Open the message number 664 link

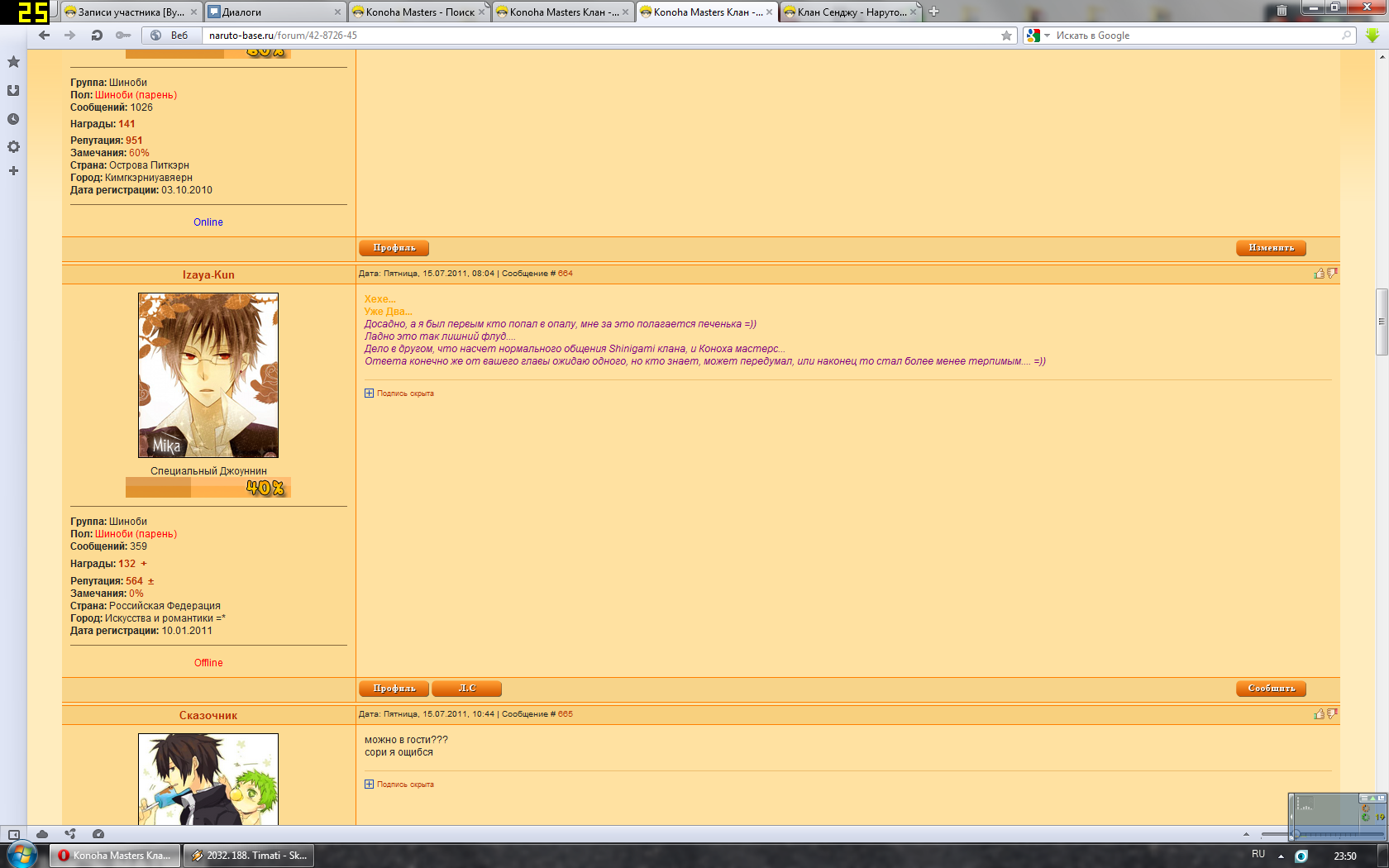coord(566,274)
